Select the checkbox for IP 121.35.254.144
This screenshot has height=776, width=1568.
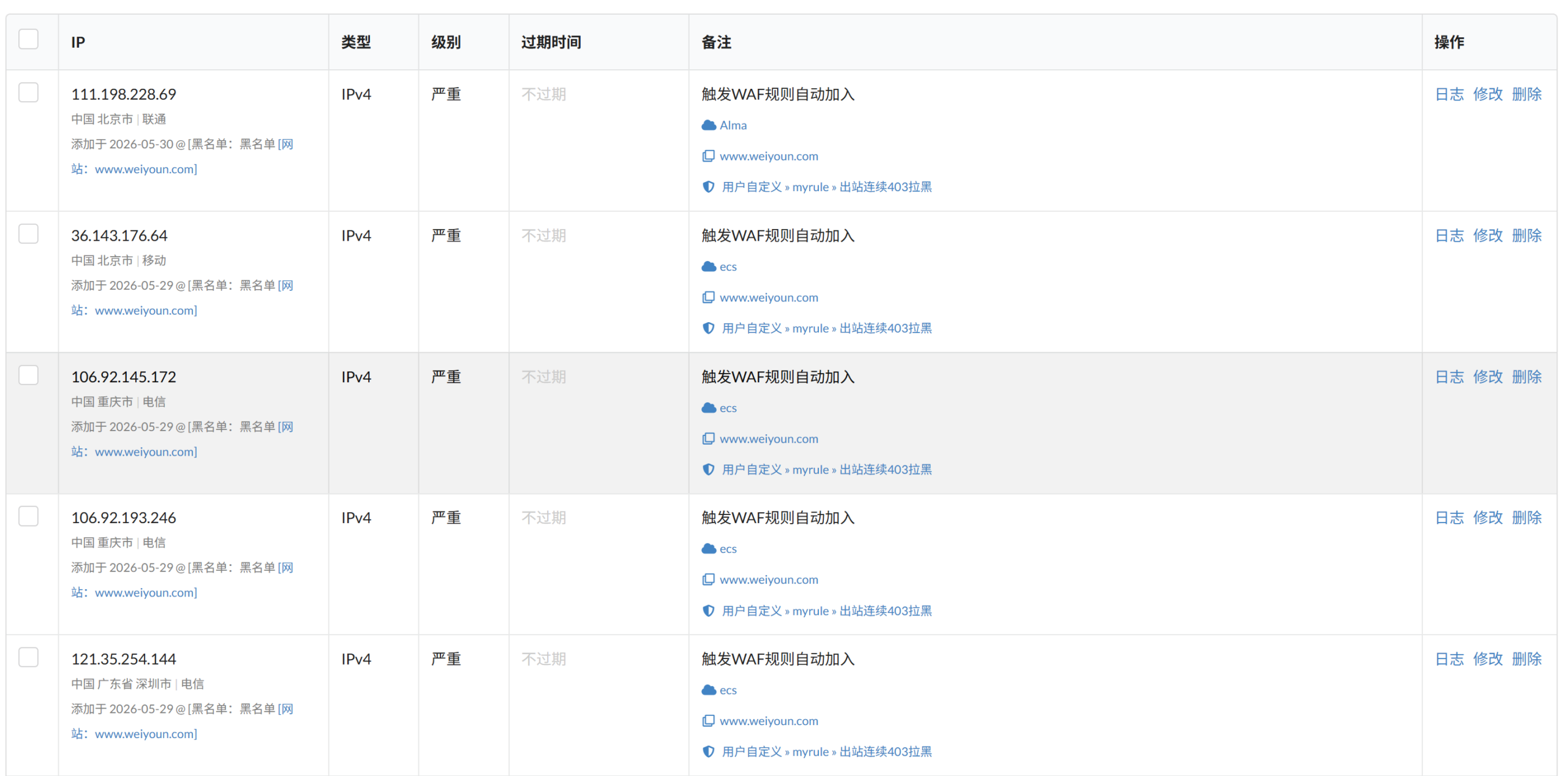click(28, 657)
